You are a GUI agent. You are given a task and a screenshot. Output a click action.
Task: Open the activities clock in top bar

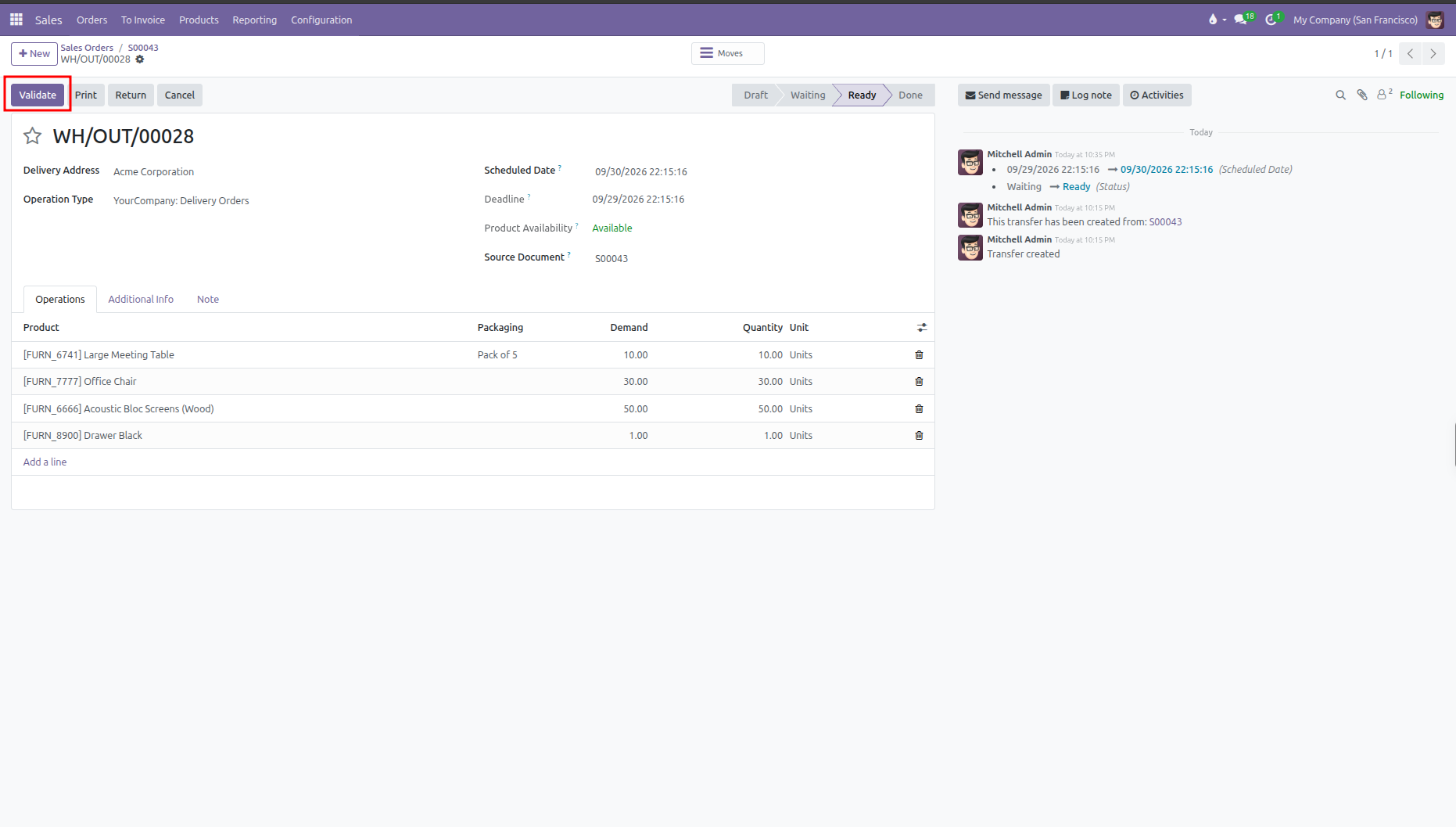coord(1273,20)
